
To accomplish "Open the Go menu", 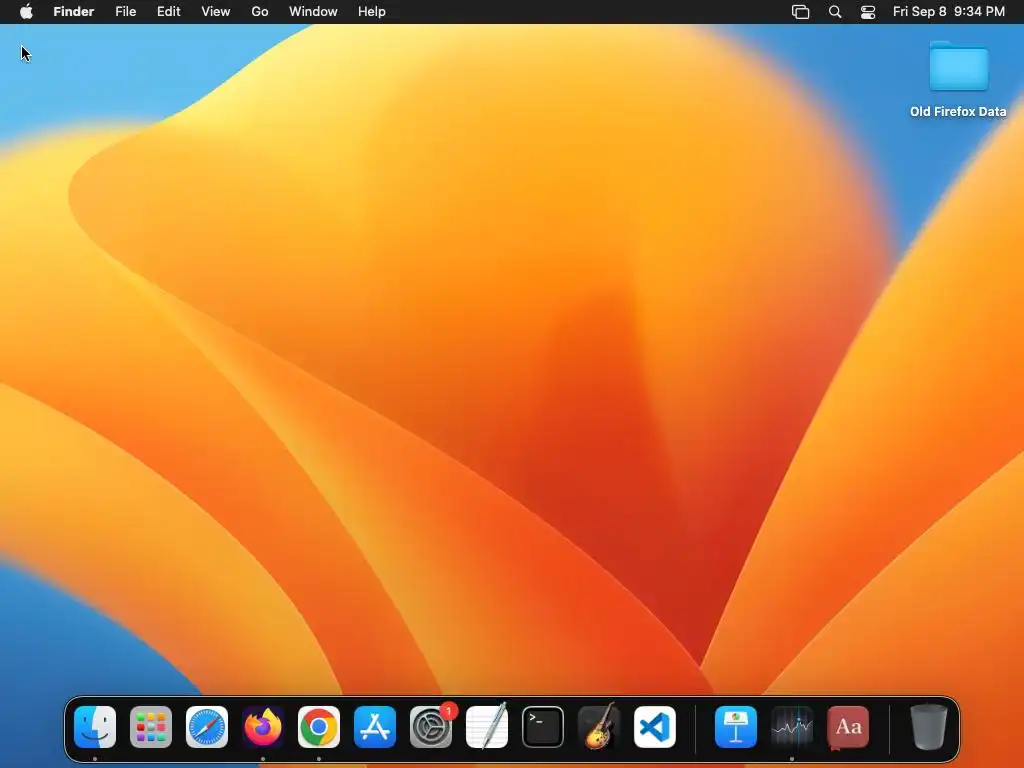I will pos(260,12).
